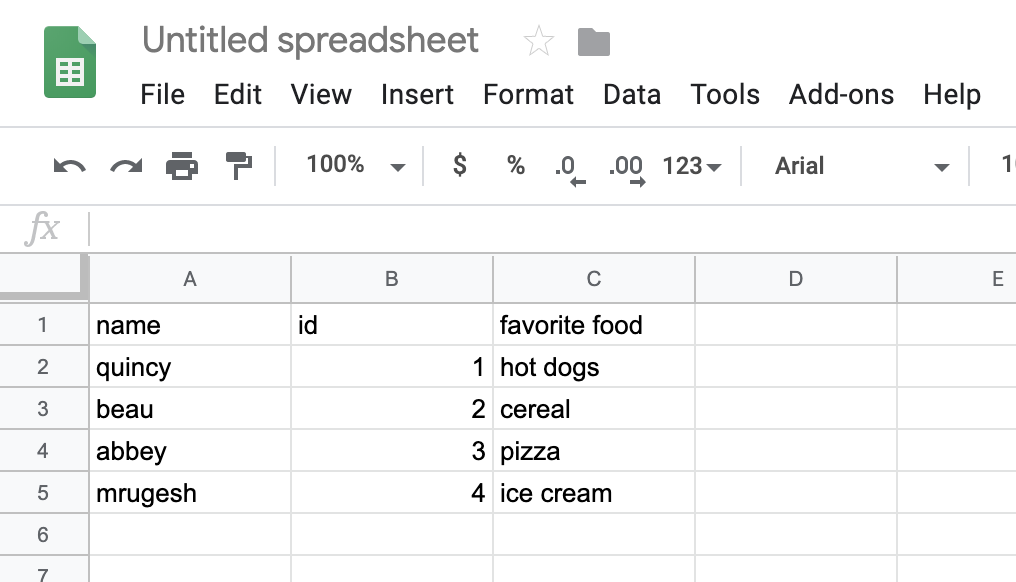Select the paint format tool
Image resolution: width=1016 pixels, height=582 pixels.
(x=239, y=166)
